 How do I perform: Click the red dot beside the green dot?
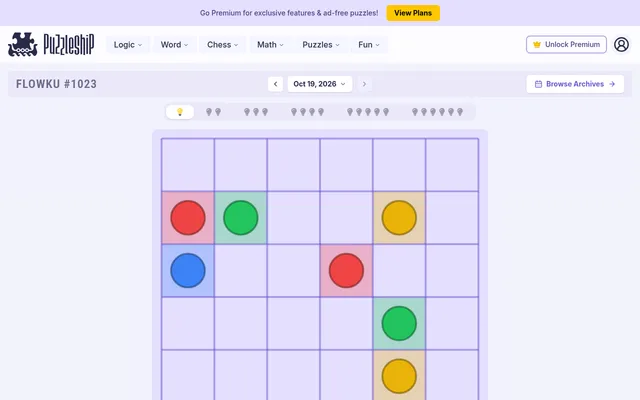pyautogui.click(x=188, y=218)
